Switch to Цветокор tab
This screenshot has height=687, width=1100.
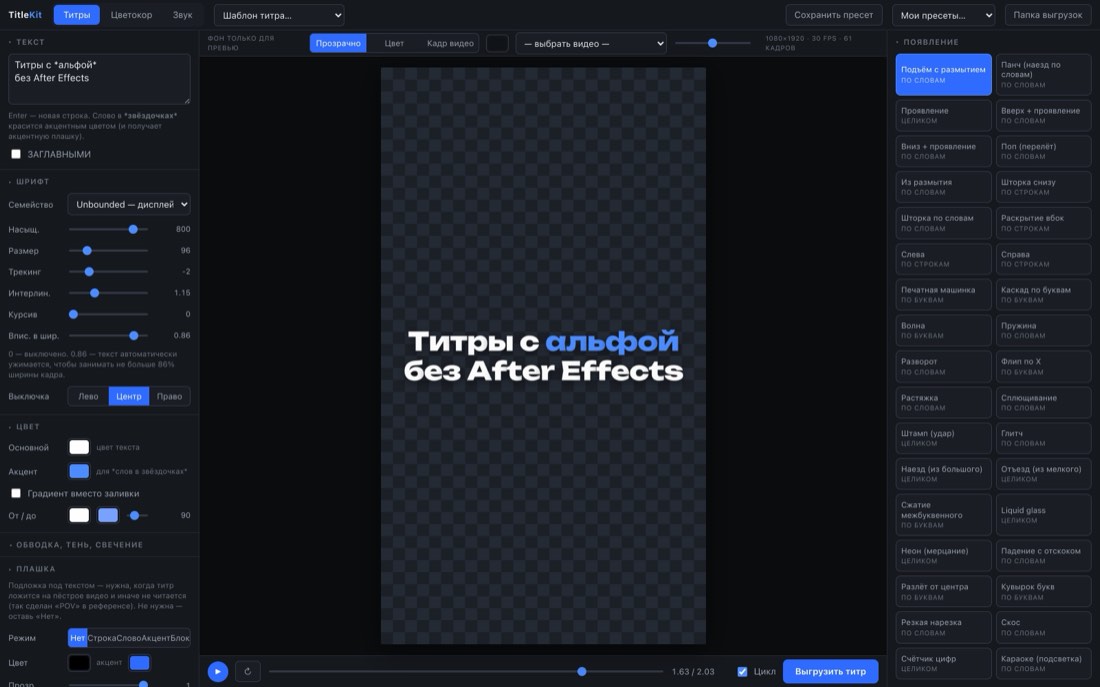131,15
